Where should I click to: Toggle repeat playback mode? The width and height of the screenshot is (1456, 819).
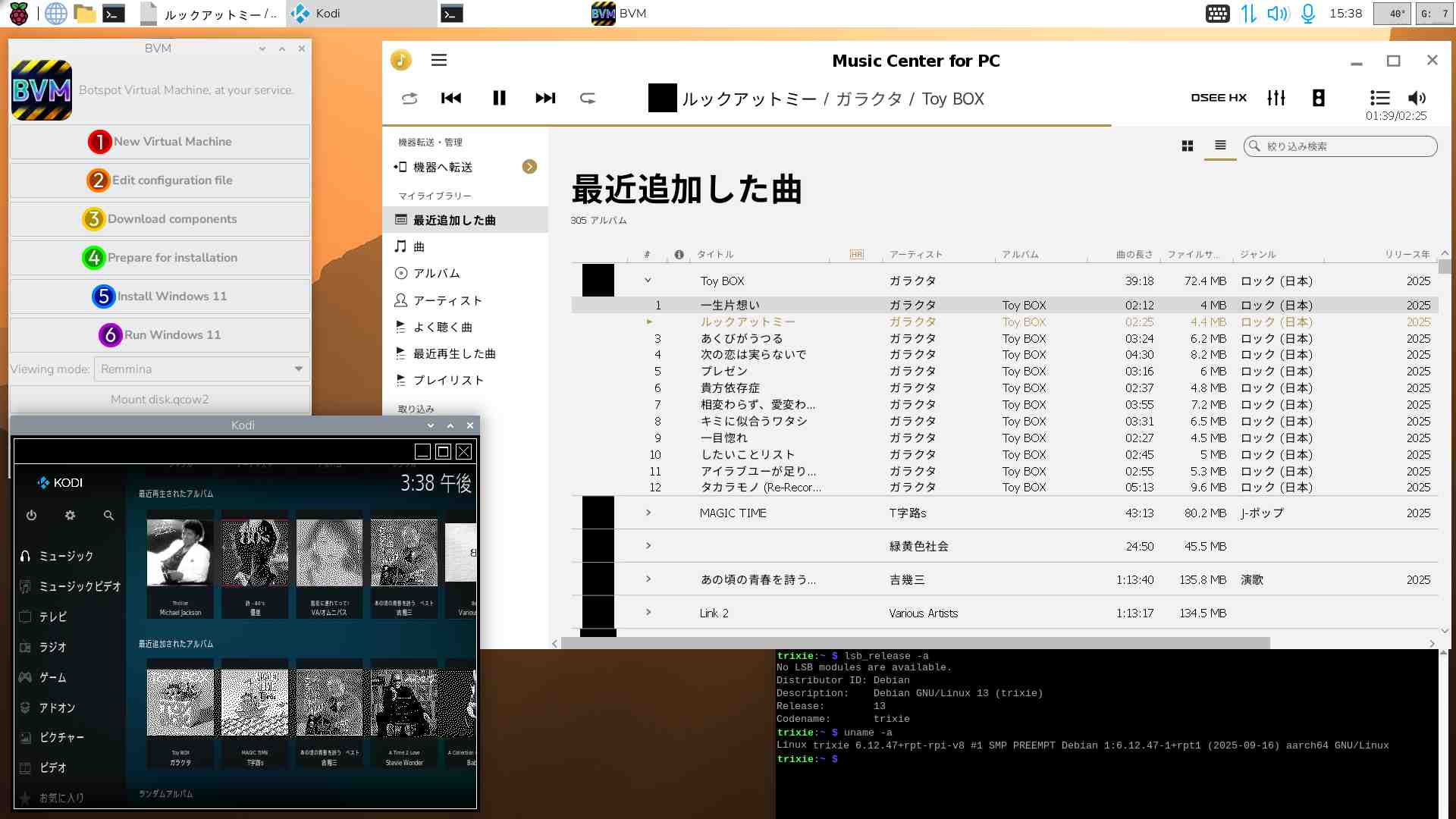(x=588, y=98)
